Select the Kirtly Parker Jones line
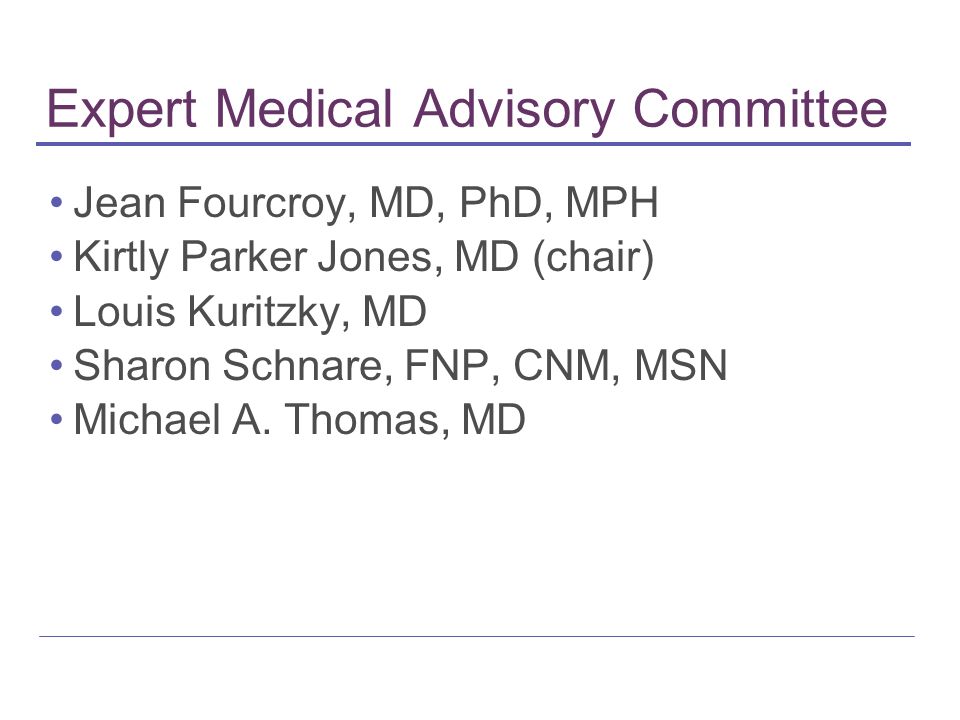Viewport: 960px width, 720px height. (x=364, y=257)
